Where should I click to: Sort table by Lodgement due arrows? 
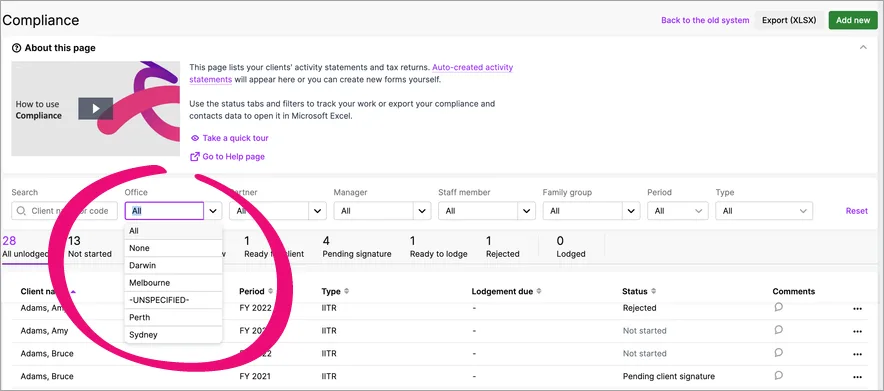pyautogui.click(x=538, y=291)
